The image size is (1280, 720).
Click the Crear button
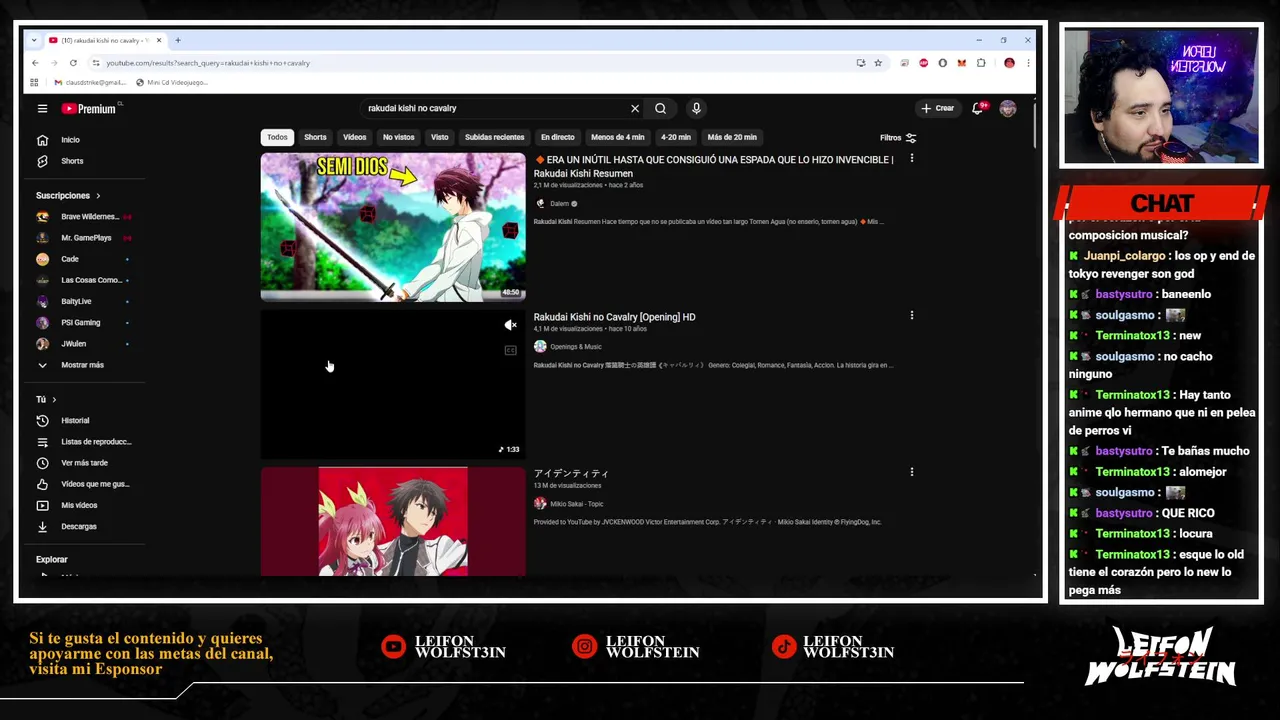938,108
